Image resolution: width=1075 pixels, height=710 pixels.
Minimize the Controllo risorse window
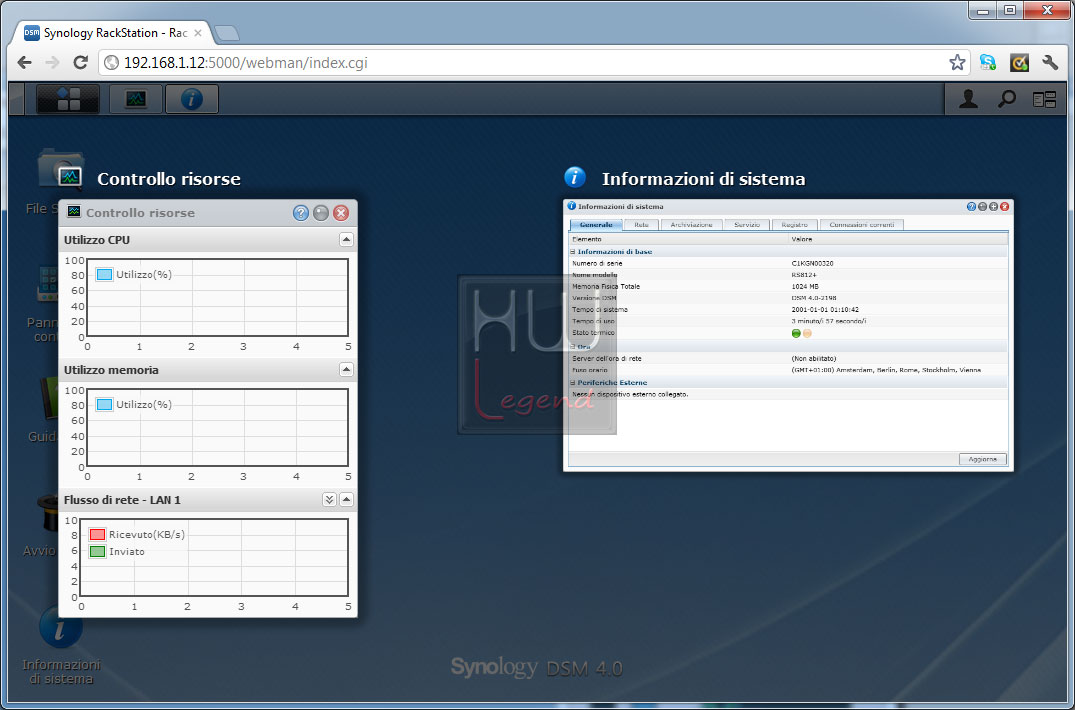[x=321, y=213]
